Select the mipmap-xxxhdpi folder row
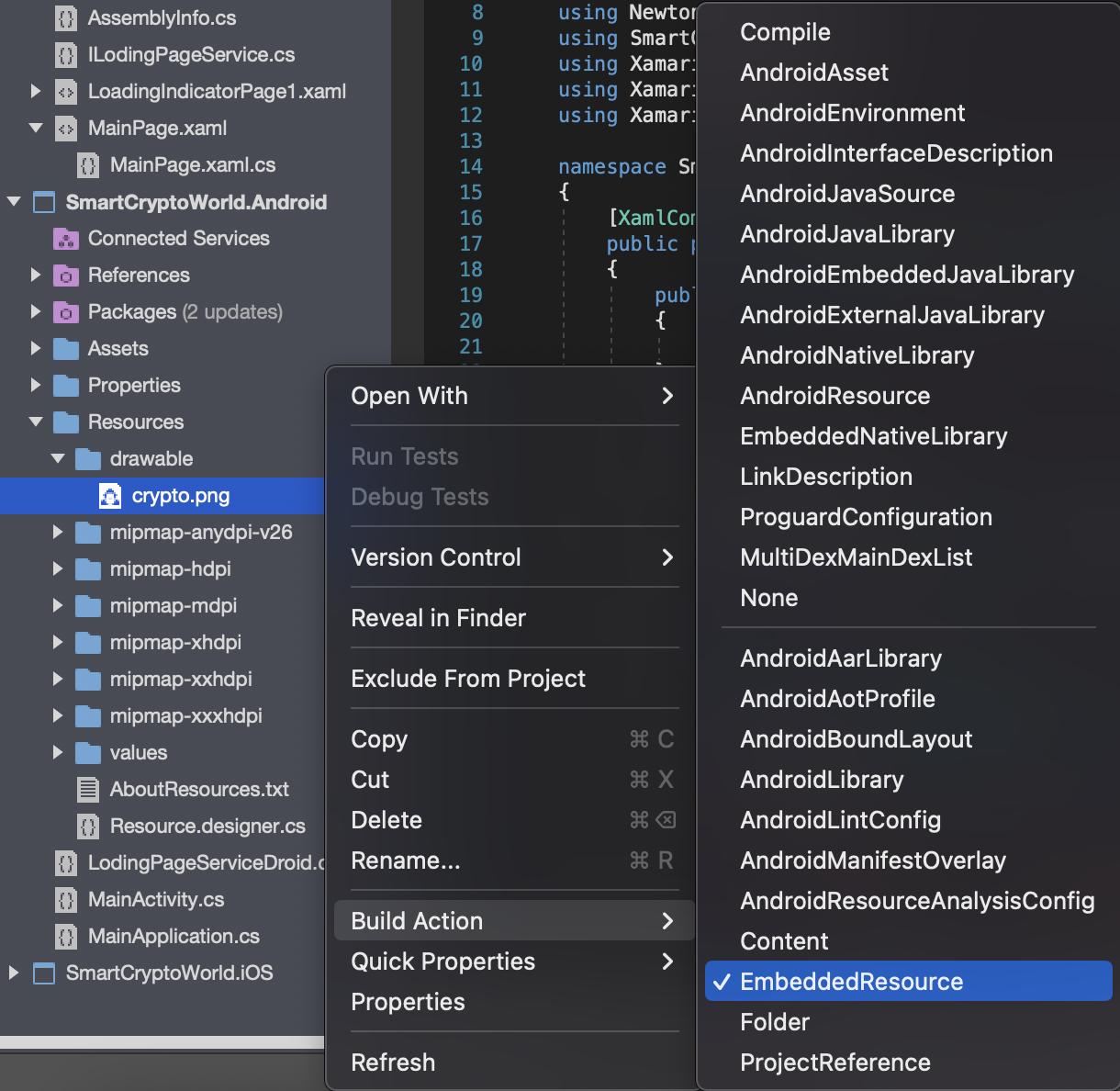The width and height of the screenshot is (1120, 1091). point(162,716)
